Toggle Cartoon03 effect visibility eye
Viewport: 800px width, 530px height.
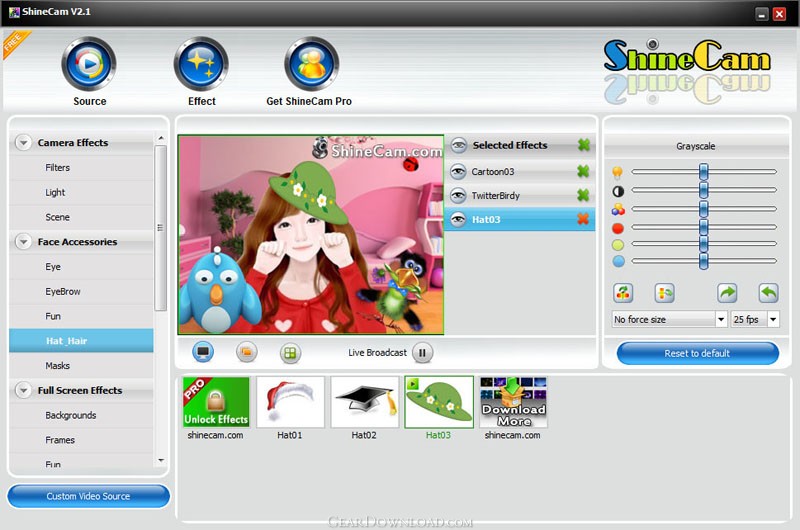coord(458,171)
